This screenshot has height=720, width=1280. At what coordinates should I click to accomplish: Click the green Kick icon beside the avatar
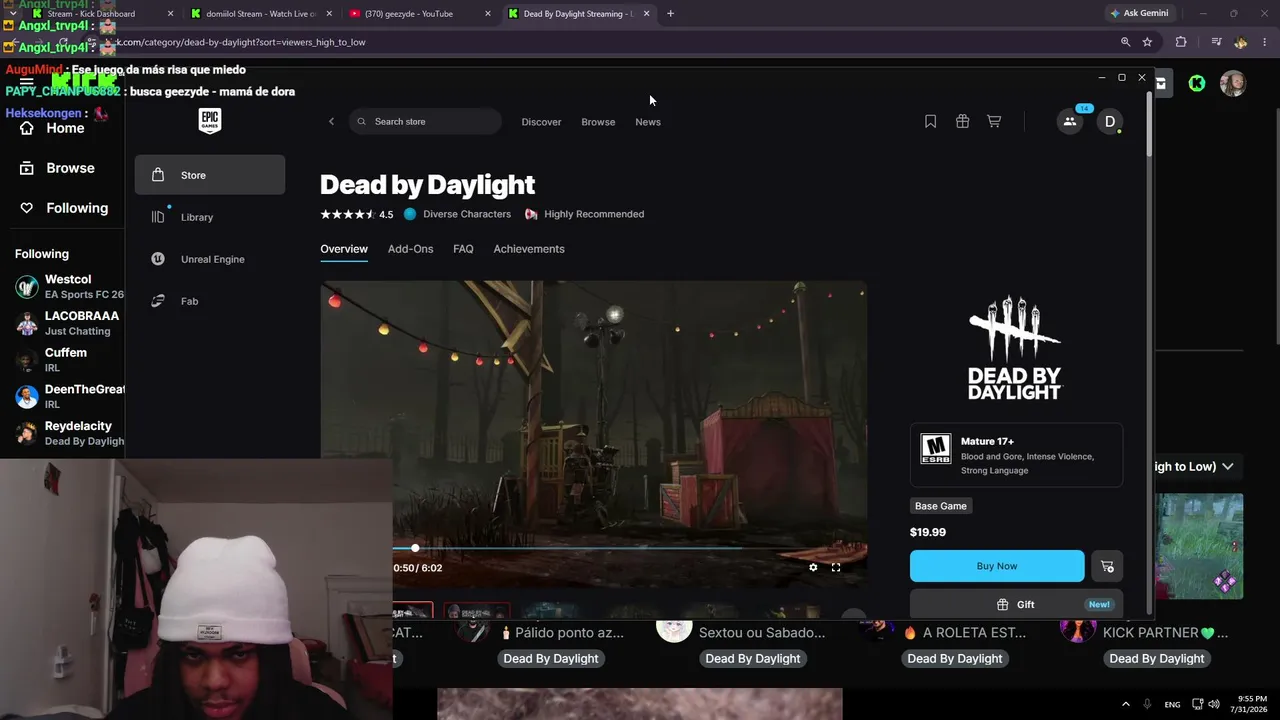1197,83
